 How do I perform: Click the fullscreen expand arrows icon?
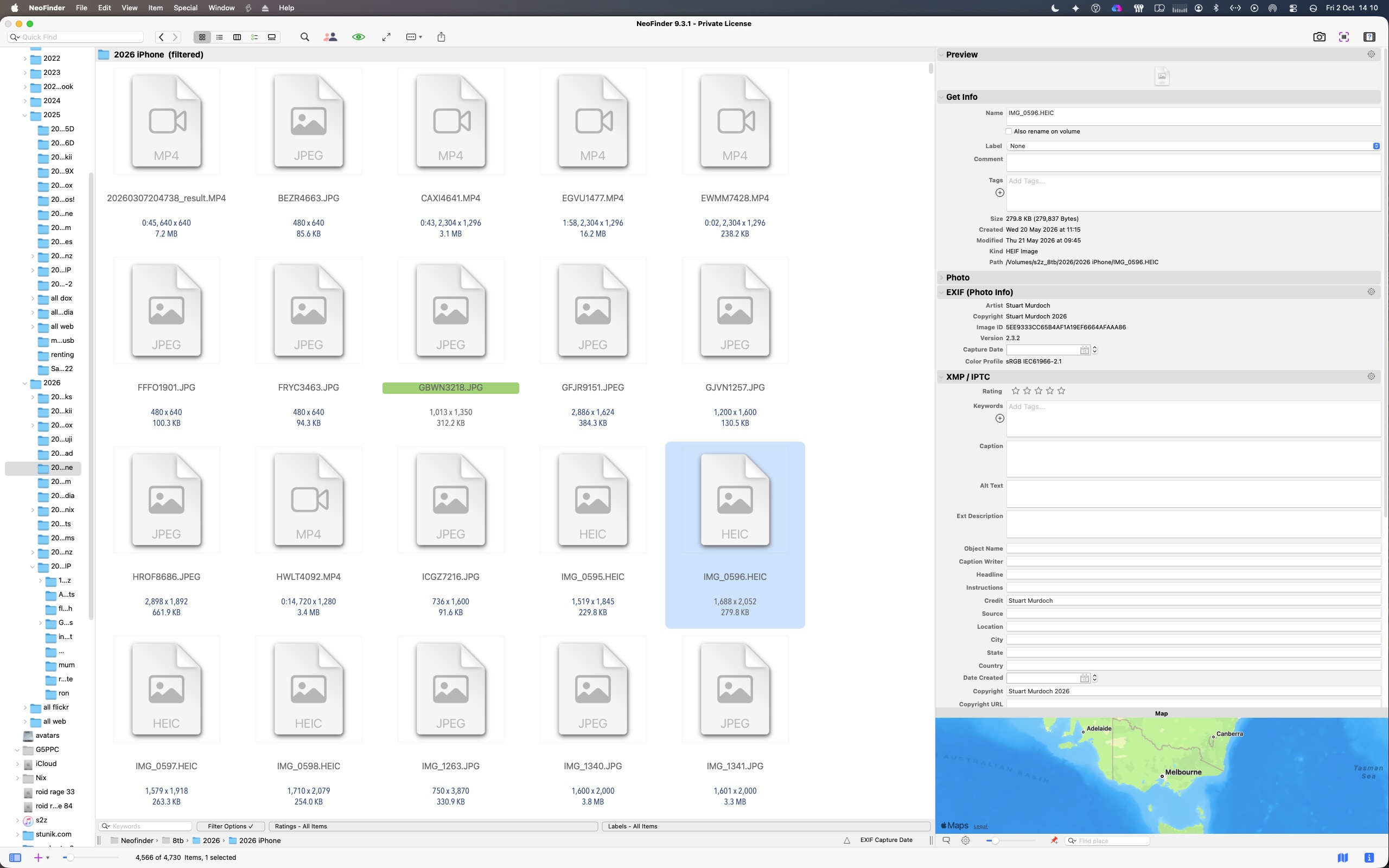tap(386, 37)
